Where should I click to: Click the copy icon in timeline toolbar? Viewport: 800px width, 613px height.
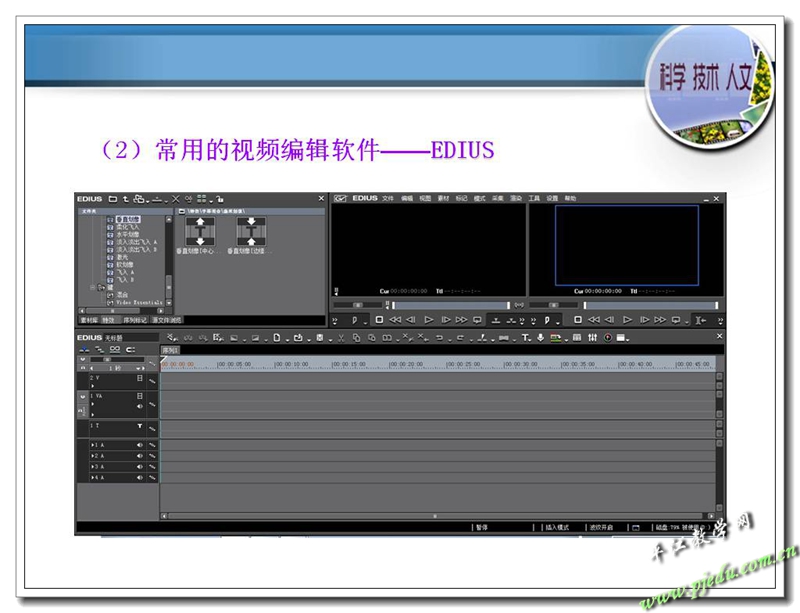pyautogui.click(x=356, y=338)
